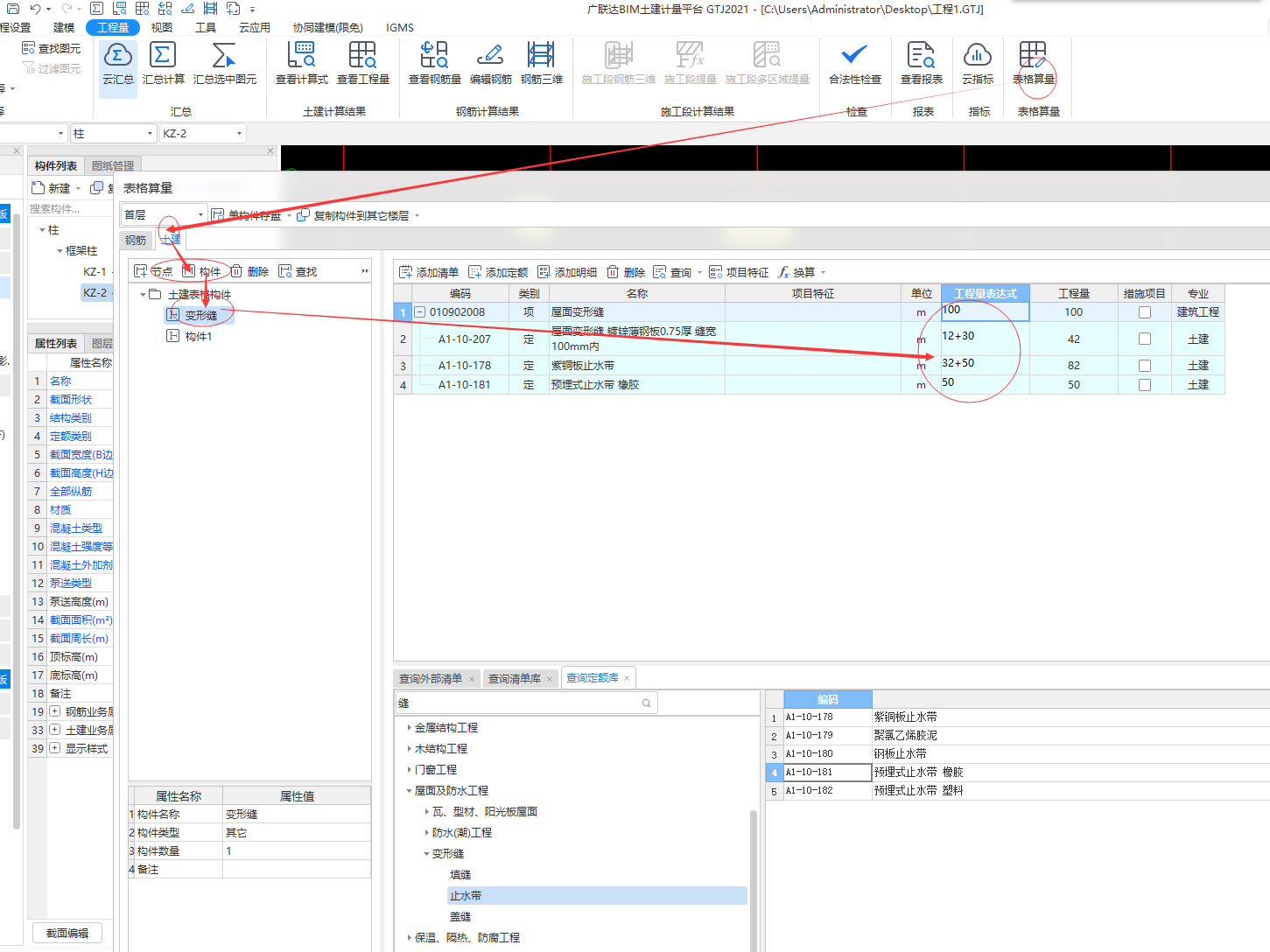1270x952 pixels.
Task: Open the 首层 floor dropdown
Action: (x=164, y=214)
